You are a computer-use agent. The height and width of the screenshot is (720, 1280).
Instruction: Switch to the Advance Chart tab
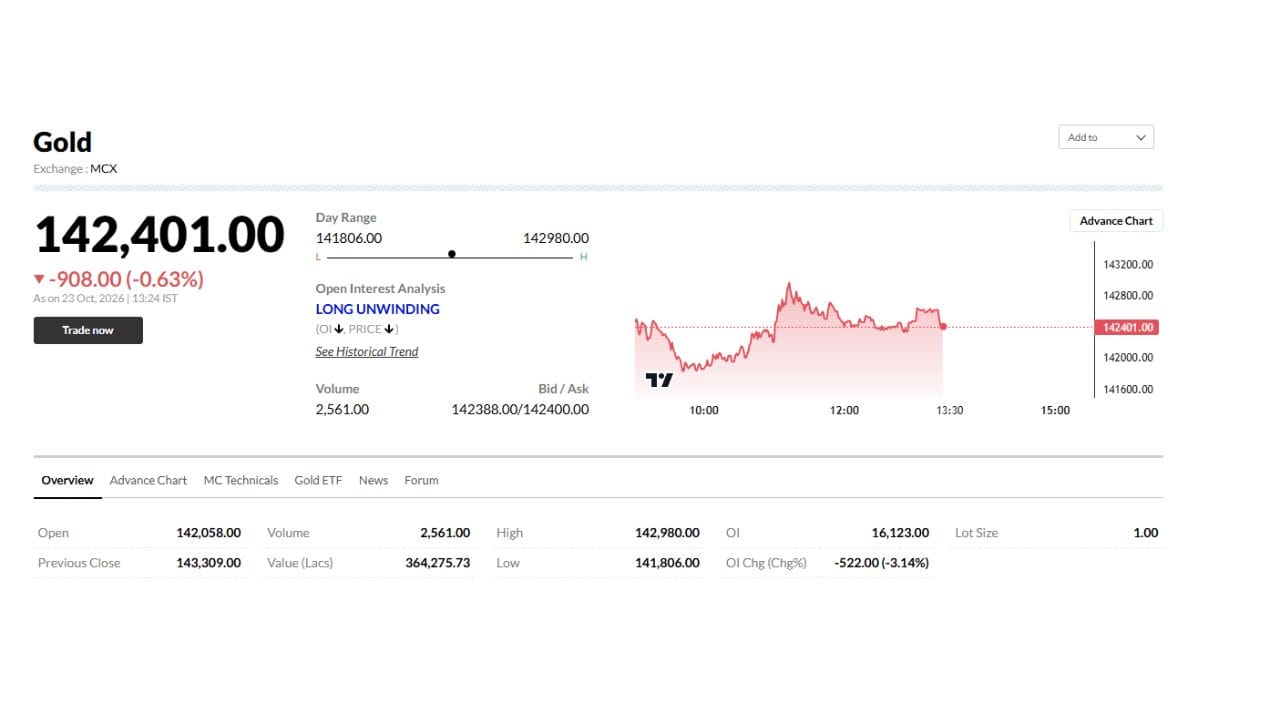pos(148,480)
